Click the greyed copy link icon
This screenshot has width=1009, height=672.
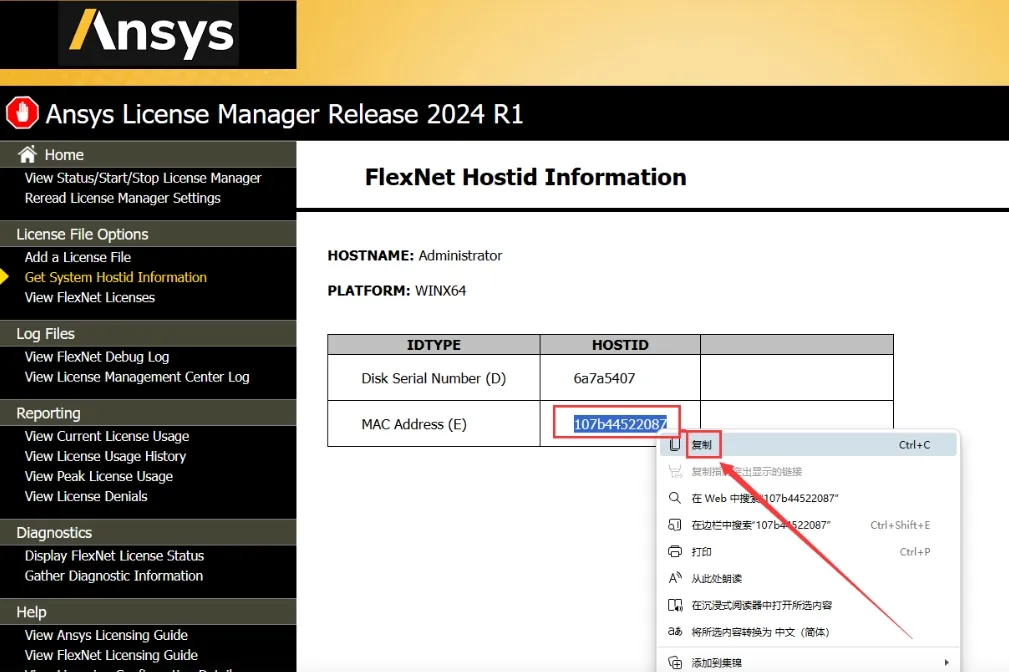tap(674, 471)
